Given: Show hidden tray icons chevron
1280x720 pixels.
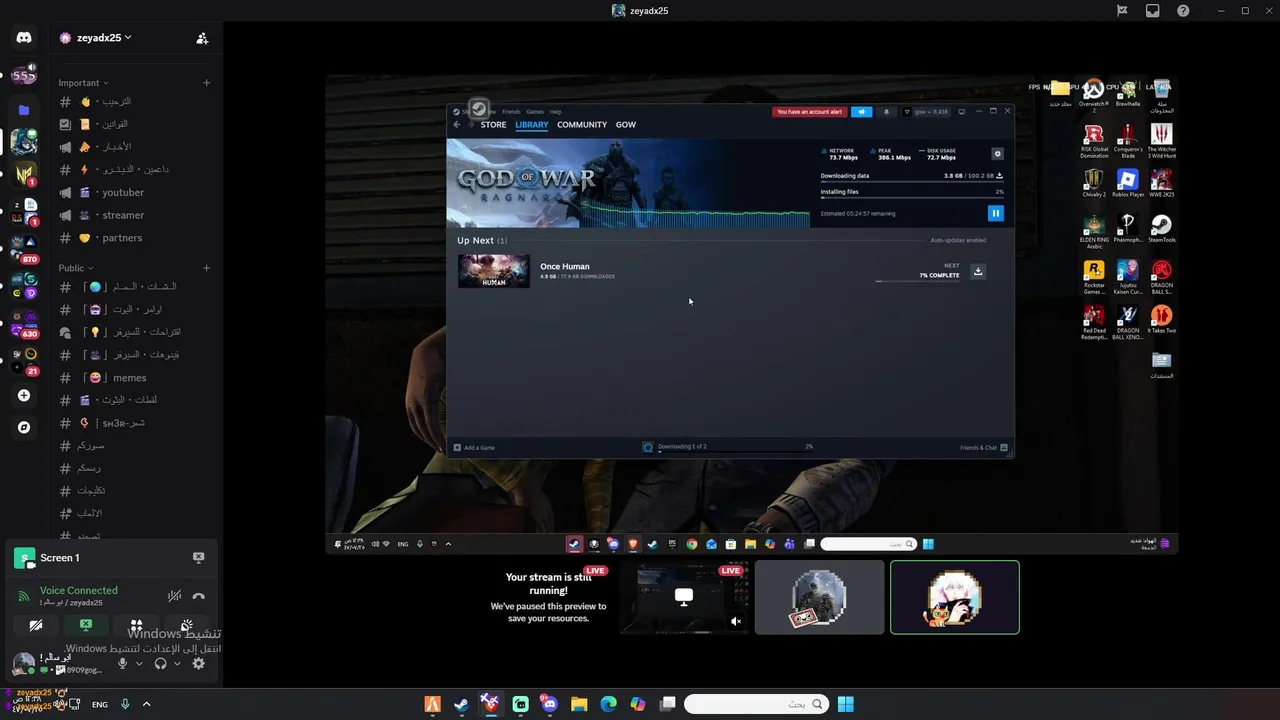Looking at the screenshot, I should coord(146,704).
